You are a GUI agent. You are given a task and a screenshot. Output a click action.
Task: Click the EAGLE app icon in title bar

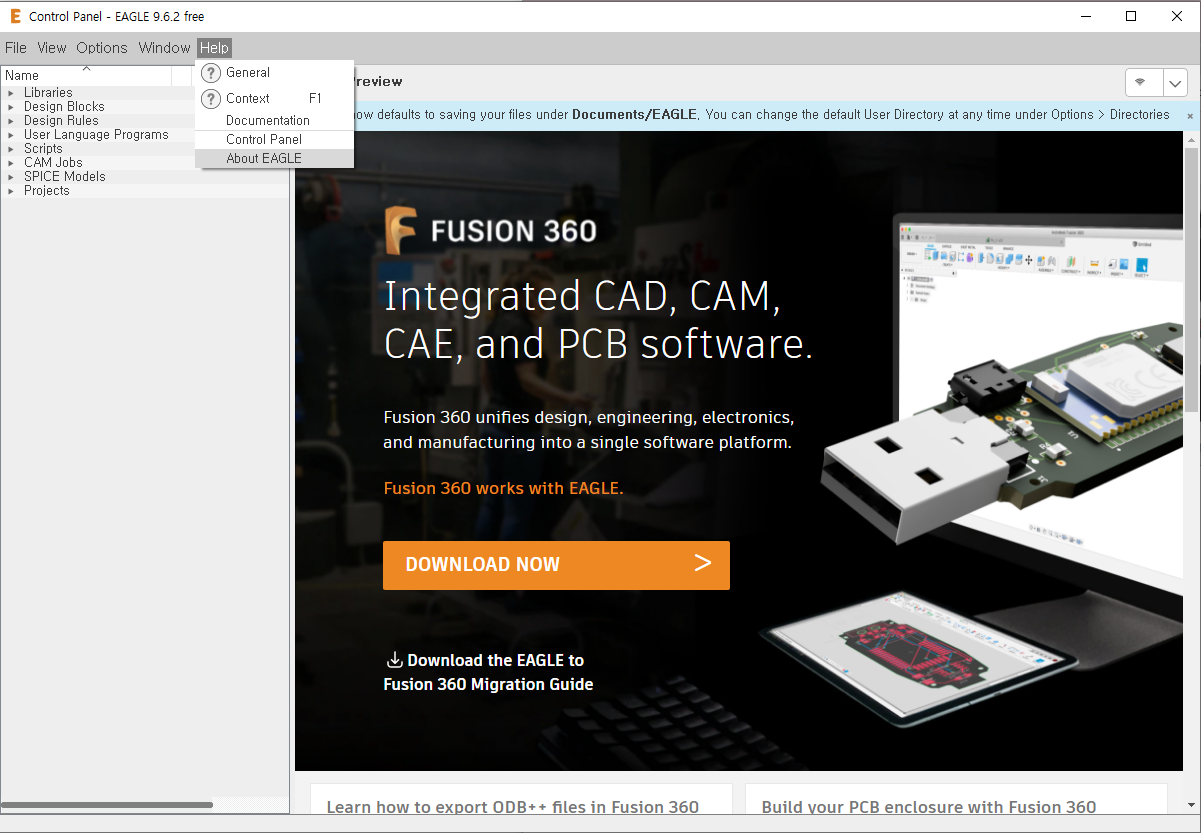[15, 16]
